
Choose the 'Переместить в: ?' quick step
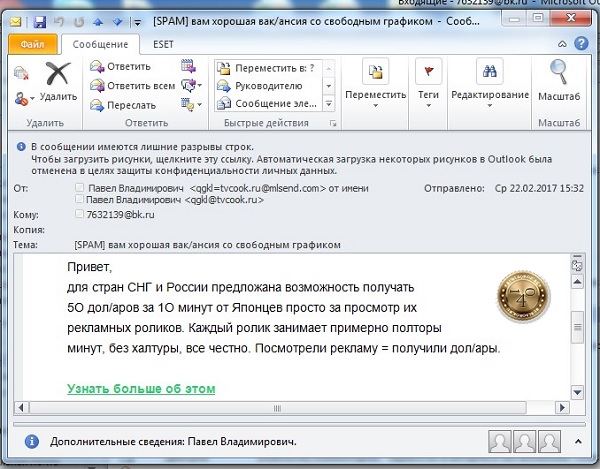(268, 68)
